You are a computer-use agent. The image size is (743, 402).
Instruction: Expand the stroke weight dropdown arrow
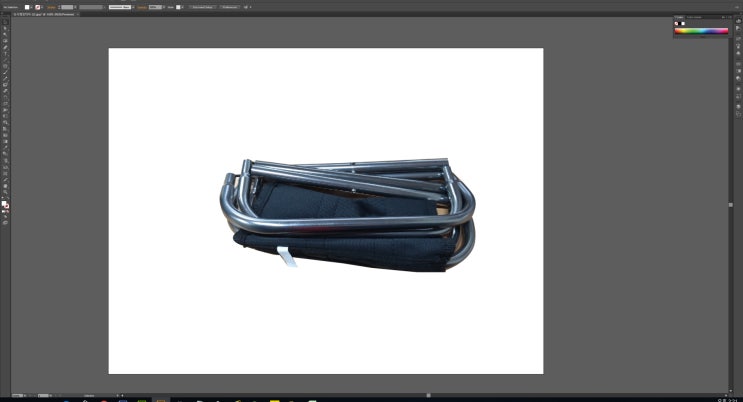coord(75,7)
